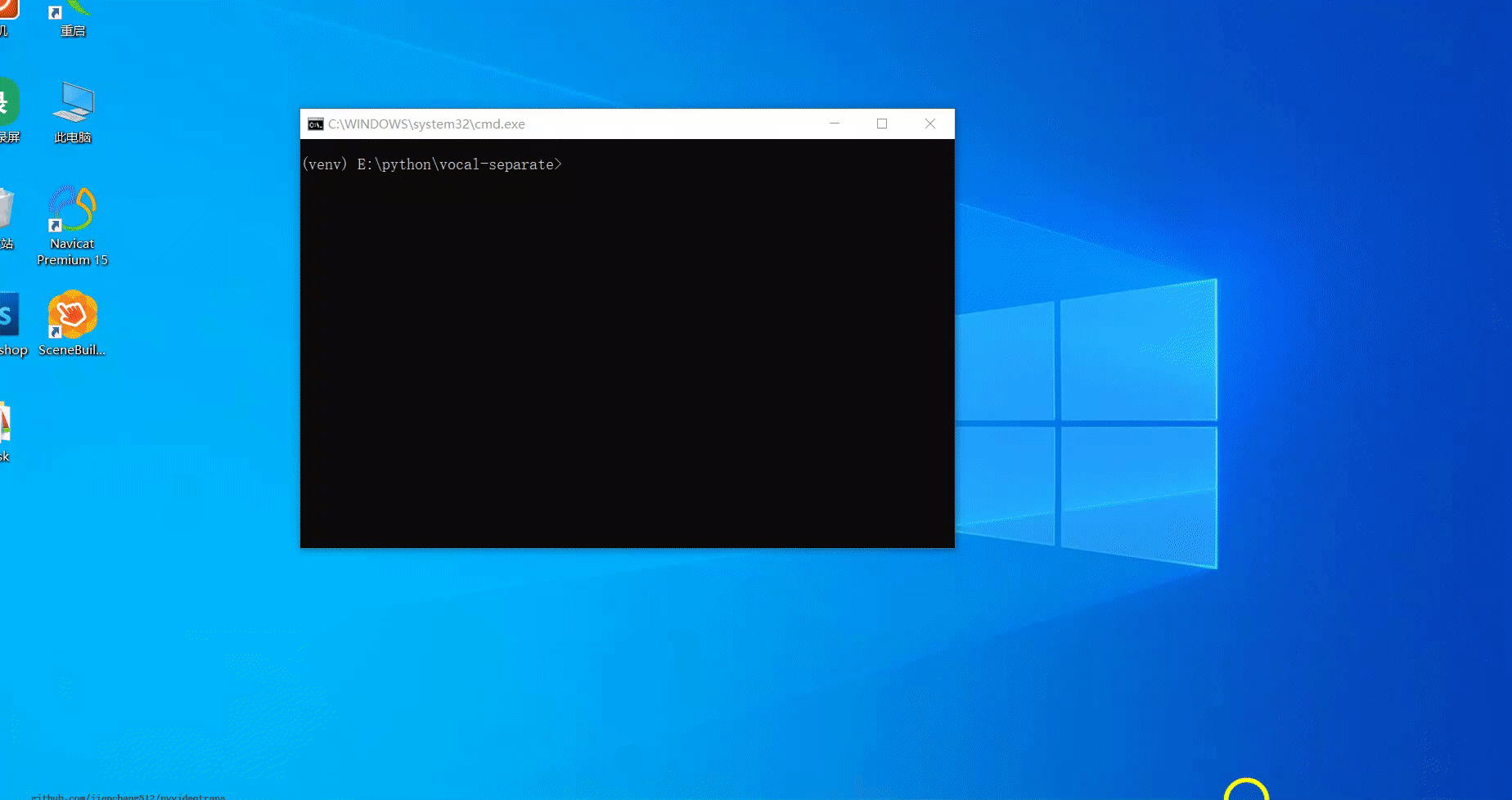The image size is (1512, 800).
Task: Click the cmd.exe title bar icon
Action: (x=315, y=124)
